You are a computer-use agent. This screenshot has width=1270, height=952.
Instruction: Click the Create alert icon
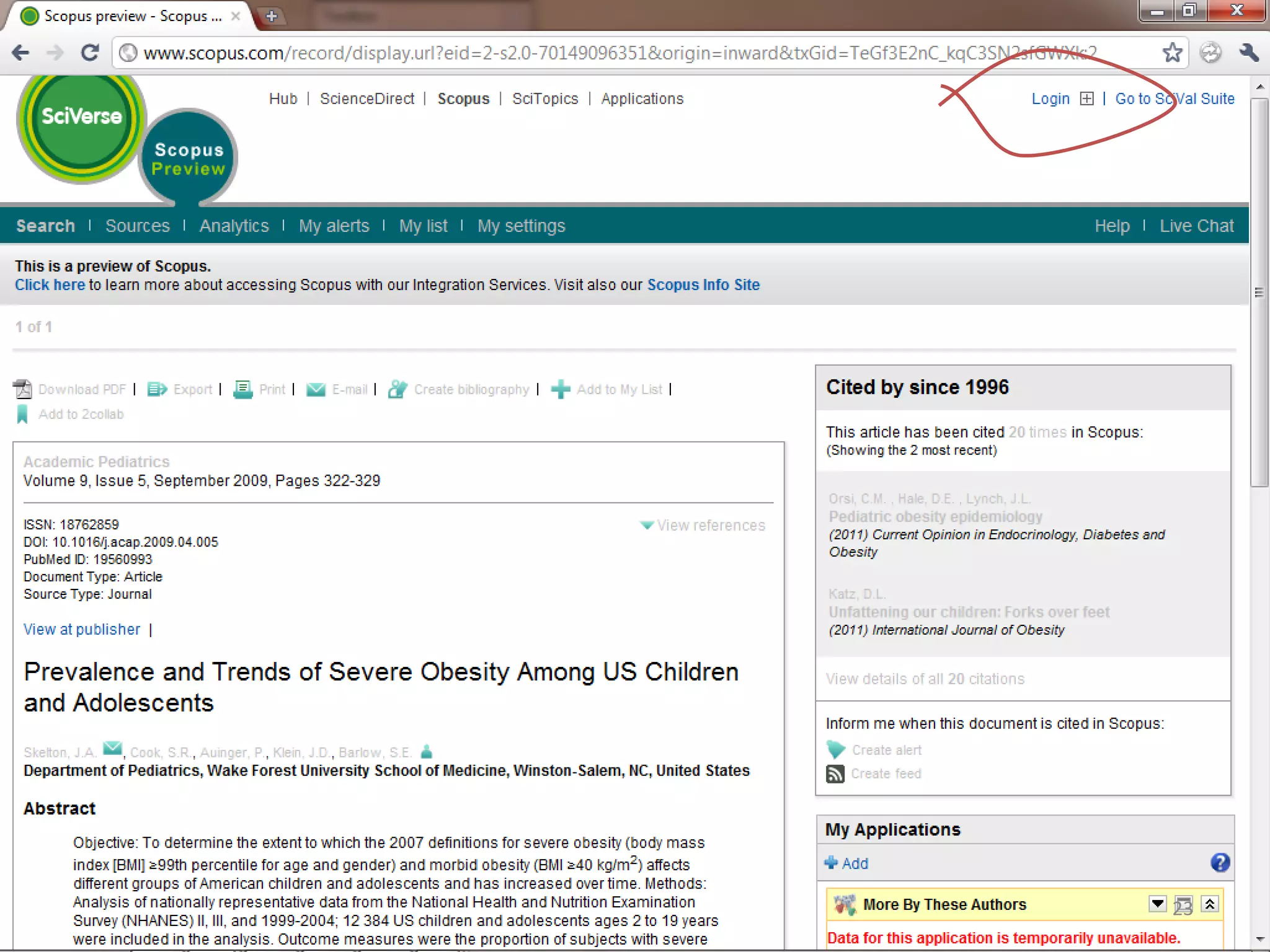[836, 750]
